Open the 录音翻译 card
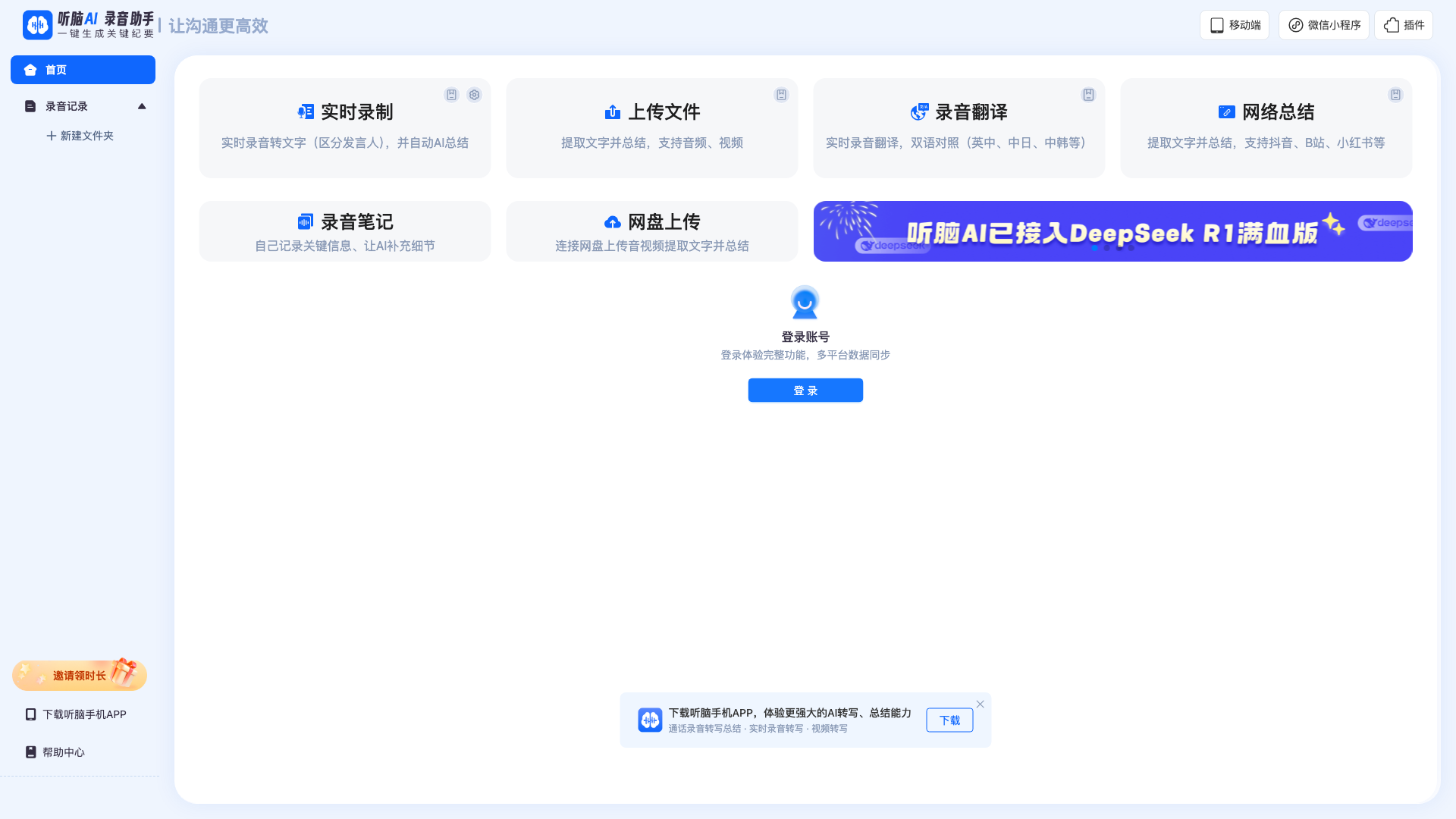1456x819 pixels. pos(959,128)
